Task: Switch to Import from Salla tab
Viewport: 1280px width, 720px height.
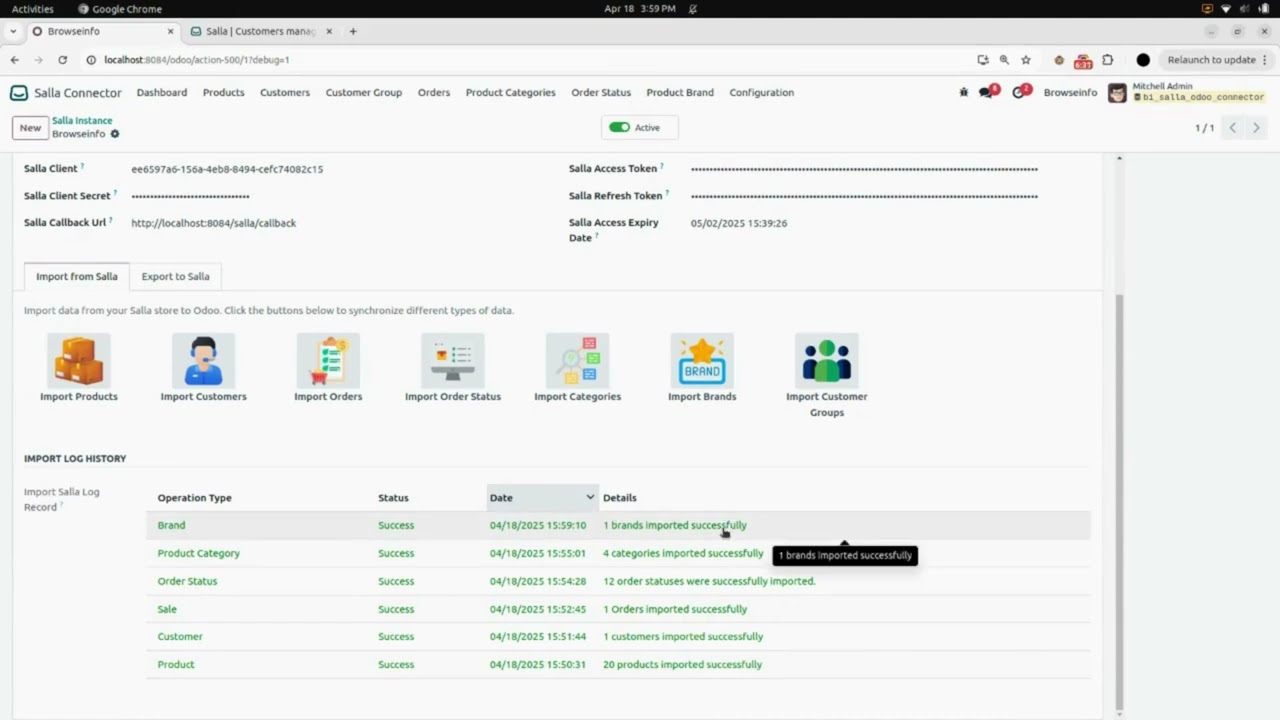Action: click(77, 276)
